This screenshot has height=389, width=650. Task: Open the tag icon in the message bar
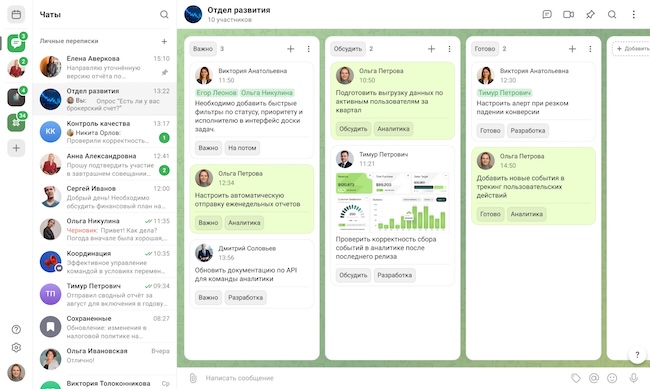tap(575, 378)
